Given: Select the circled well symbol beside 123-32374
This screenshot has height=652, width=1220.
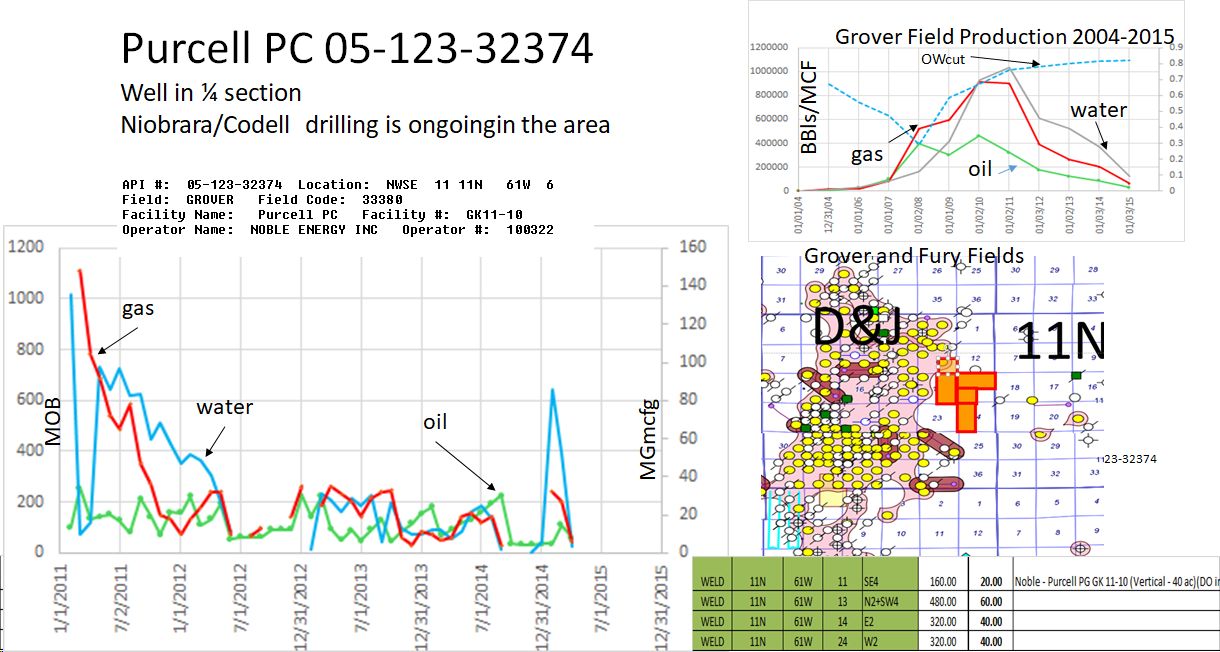Looking at the screenshot, I should point(1079,548).
